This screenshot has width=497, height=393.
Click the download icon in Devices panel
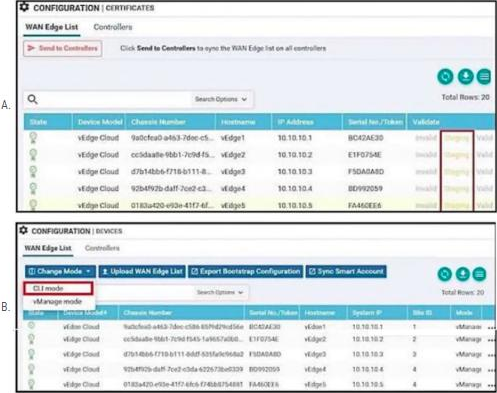coord(462,274)
